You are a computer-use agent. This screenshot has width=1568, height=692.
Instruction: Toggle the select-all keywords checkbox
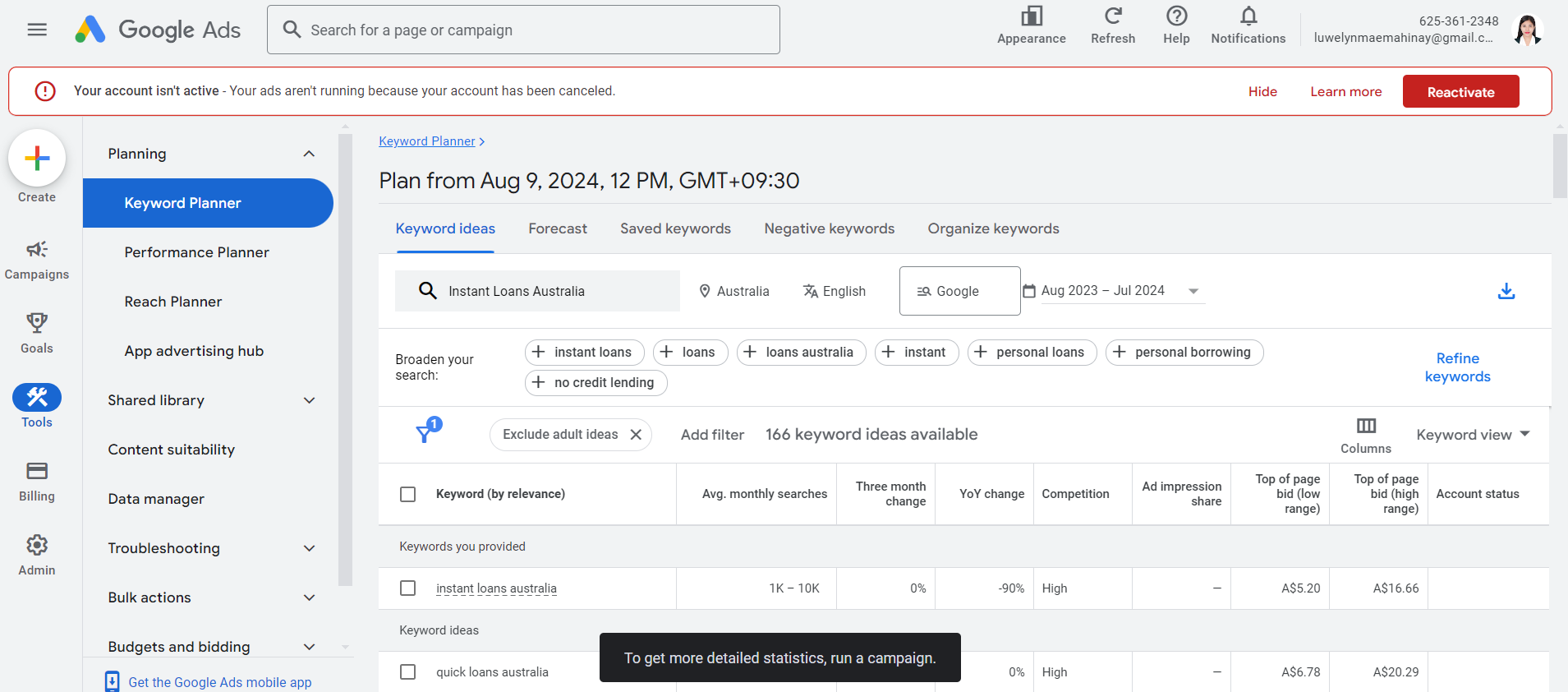point(407,494)
